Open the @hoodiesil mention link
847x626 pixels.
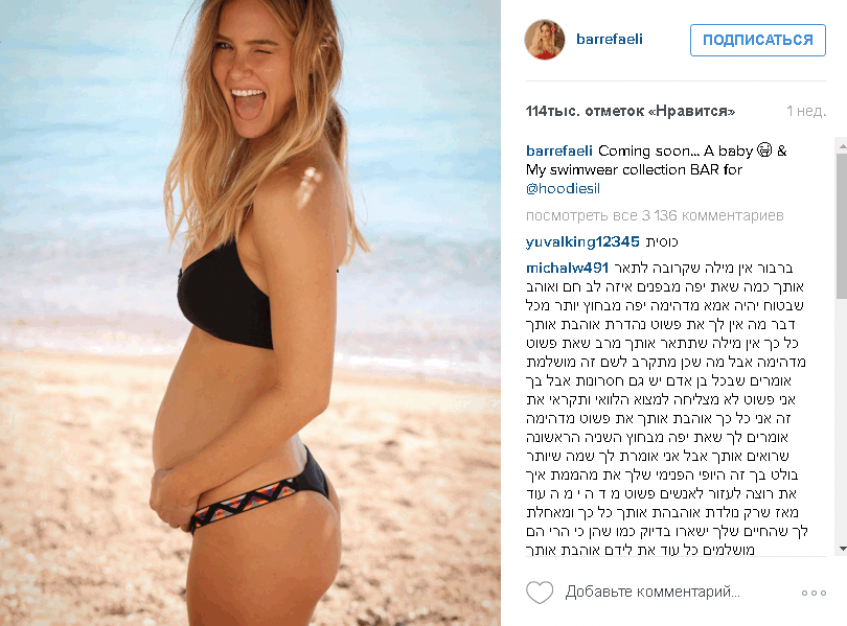coord(562,189)
